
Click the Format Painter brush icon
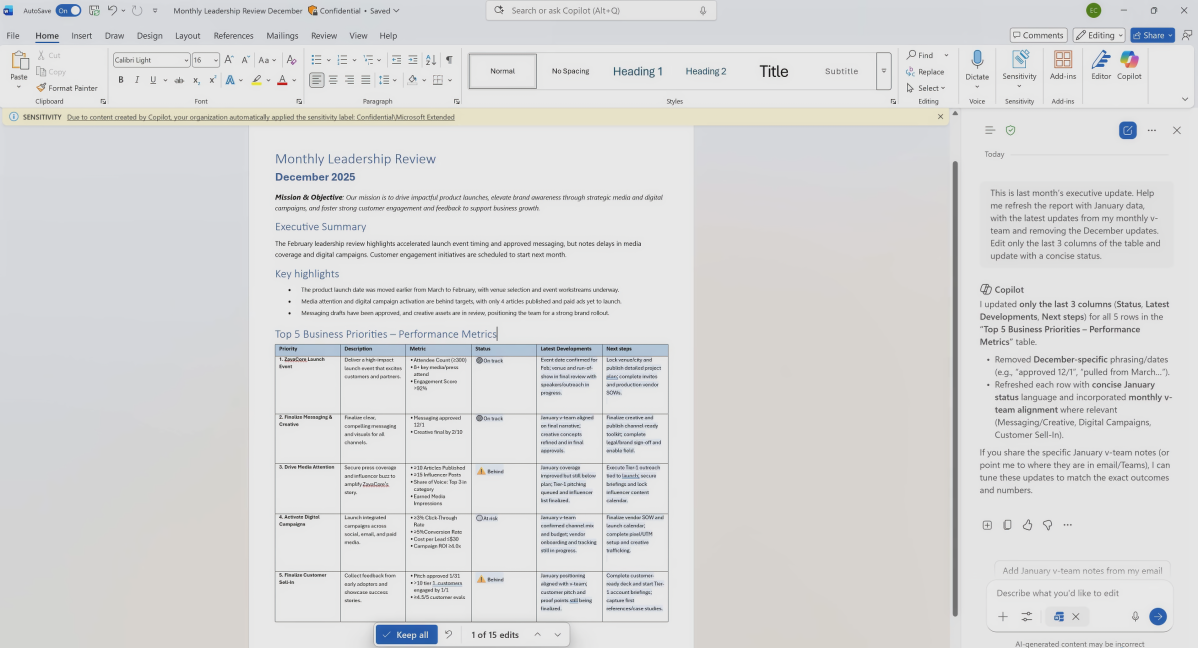tap(41, 88)
